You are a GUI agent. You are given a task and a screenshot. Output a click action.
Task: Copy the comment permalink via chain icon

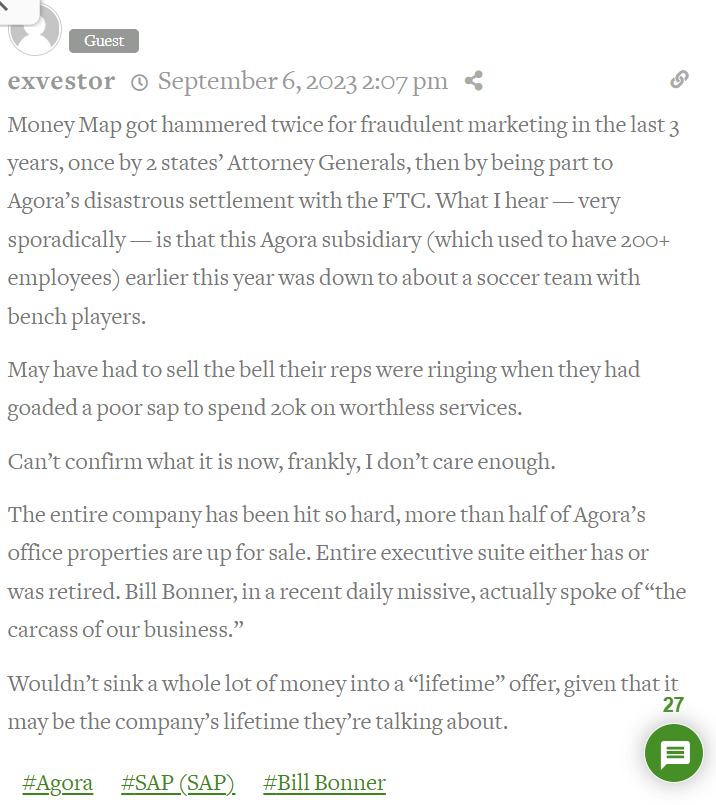pyautogui.click(x=679, y=80)
